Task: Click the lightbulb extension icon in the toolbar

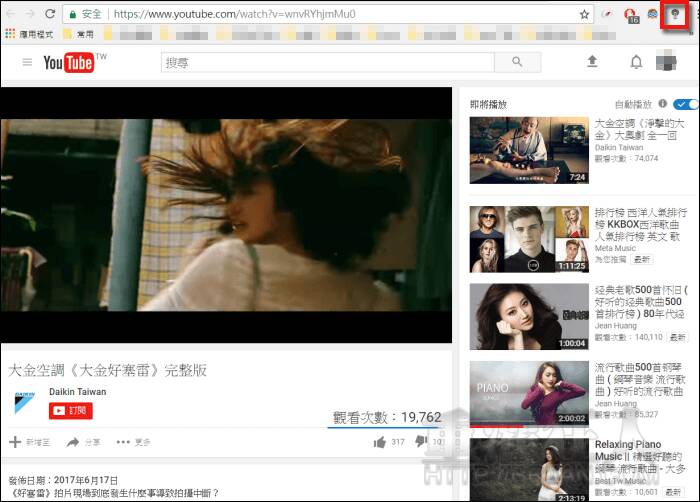Action: click(675, 14)
